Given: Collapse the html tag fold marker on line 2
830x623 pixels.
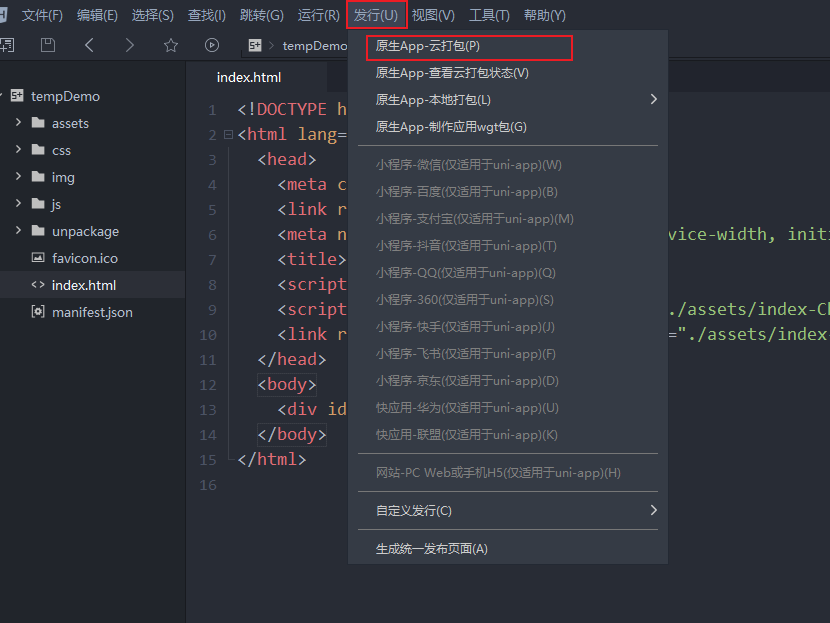Looking at the screenshot, I should point(228,134).
